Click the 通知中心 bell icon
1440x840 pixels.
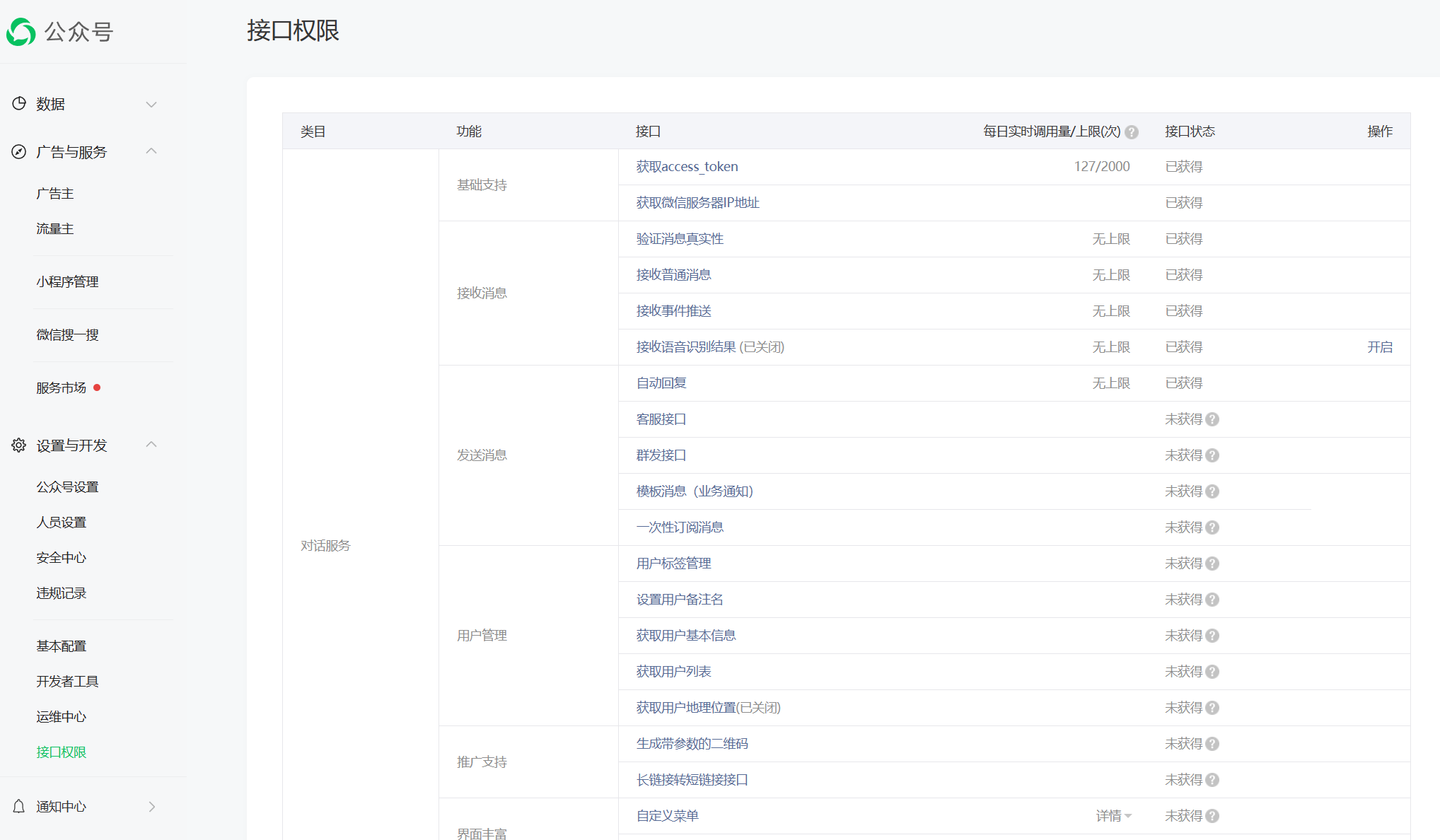pos(19,806)
